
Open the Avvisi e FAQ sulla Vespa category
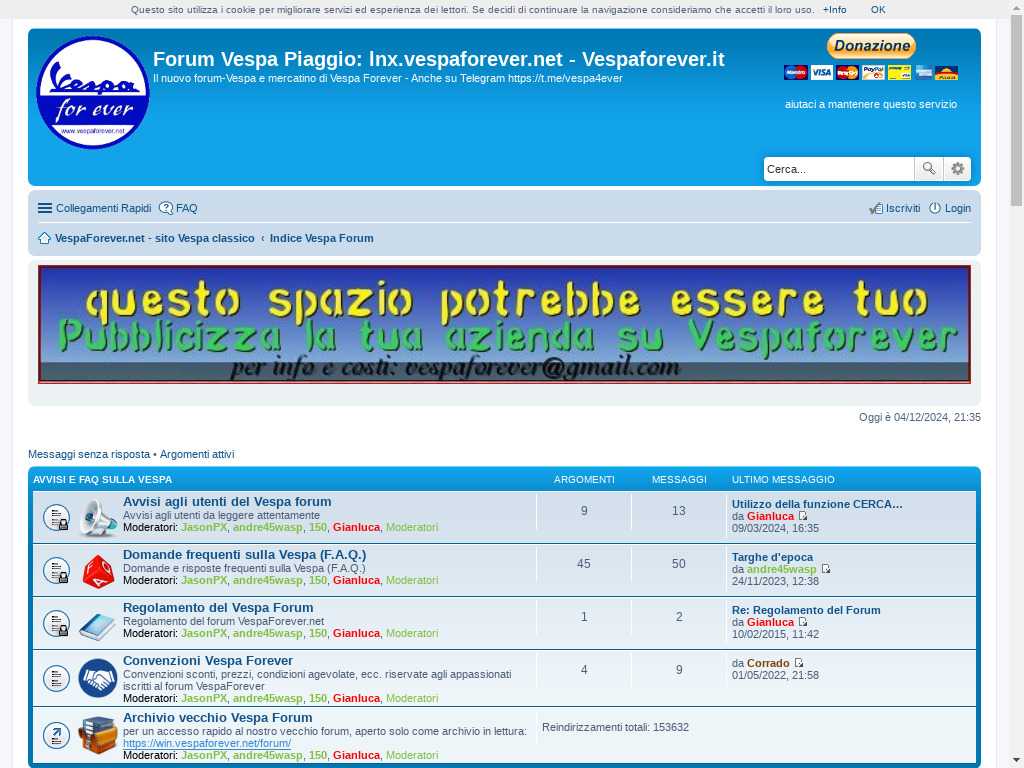click(103, 479)
